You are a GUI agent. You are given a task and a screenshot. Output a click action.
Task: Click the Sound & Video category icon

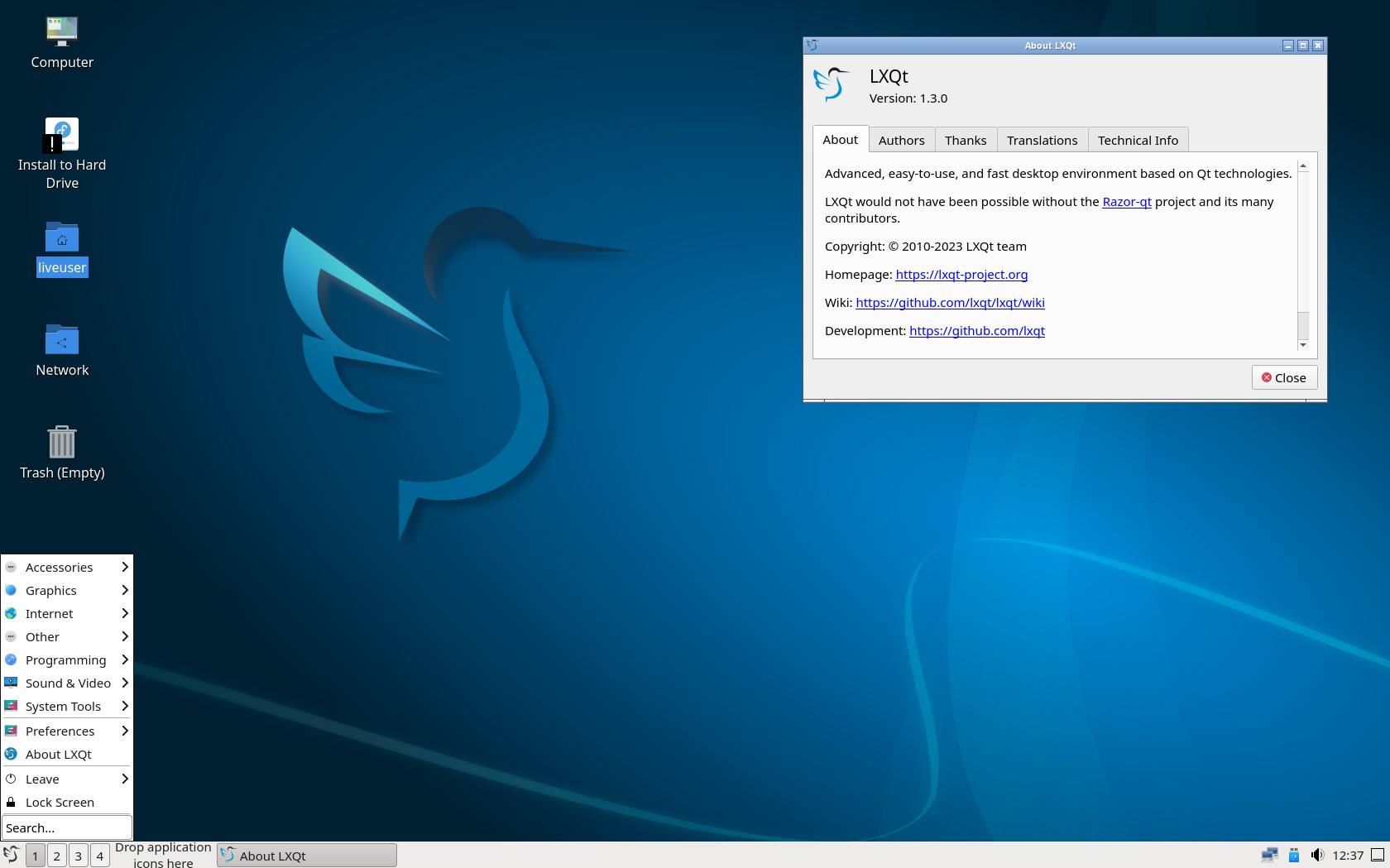(11, 683)
